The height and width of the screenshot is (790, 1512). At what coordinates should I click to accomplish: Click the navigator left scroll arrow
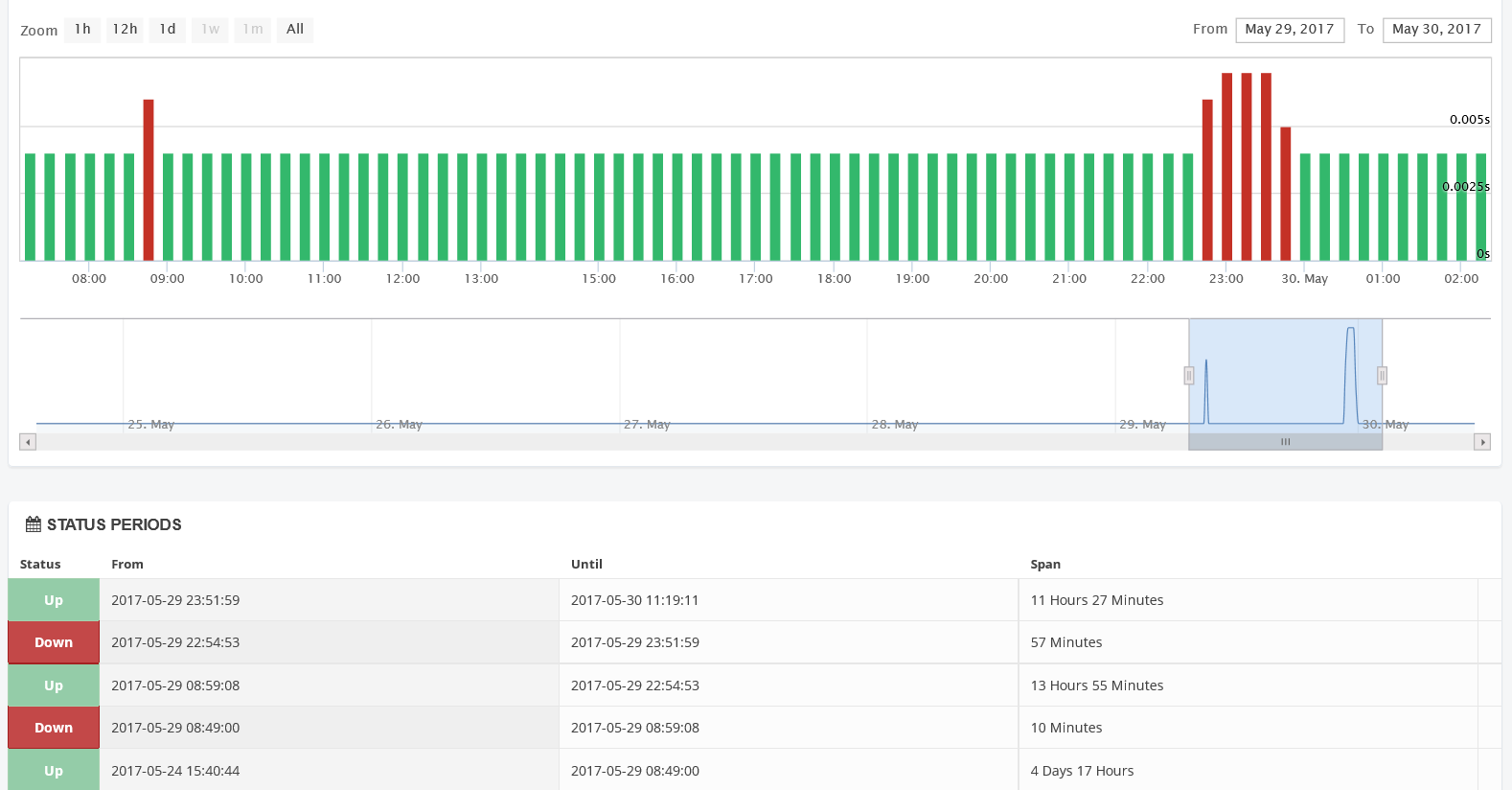[28, 442]
